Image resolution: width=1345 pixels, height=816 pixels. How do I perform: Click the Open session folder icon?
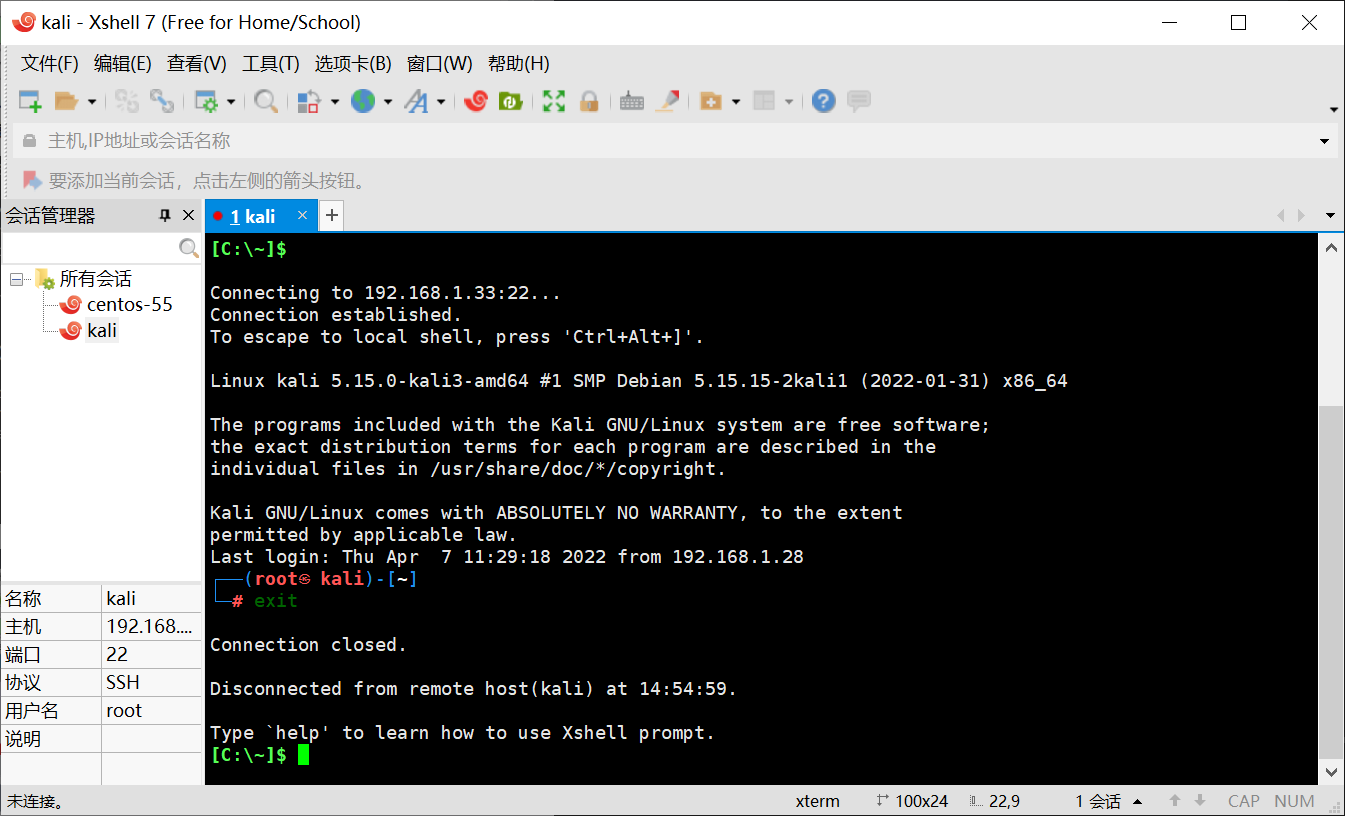66,101
